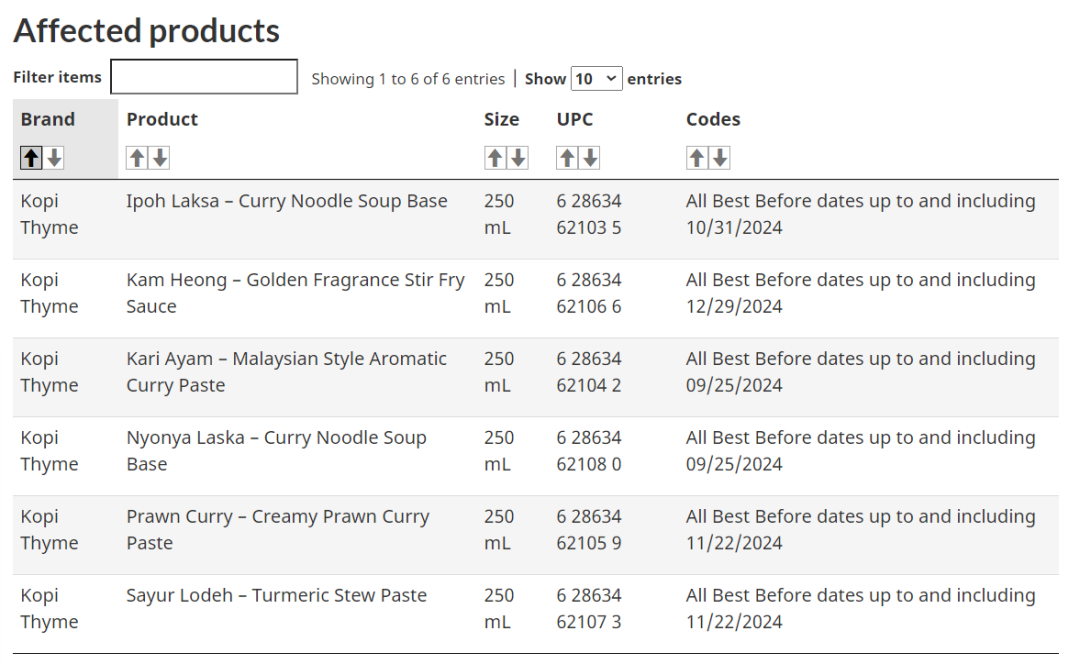Select the Prawn Curry paste row
The width and height of the screenshot is (1080, 664).
click(535, 535)
